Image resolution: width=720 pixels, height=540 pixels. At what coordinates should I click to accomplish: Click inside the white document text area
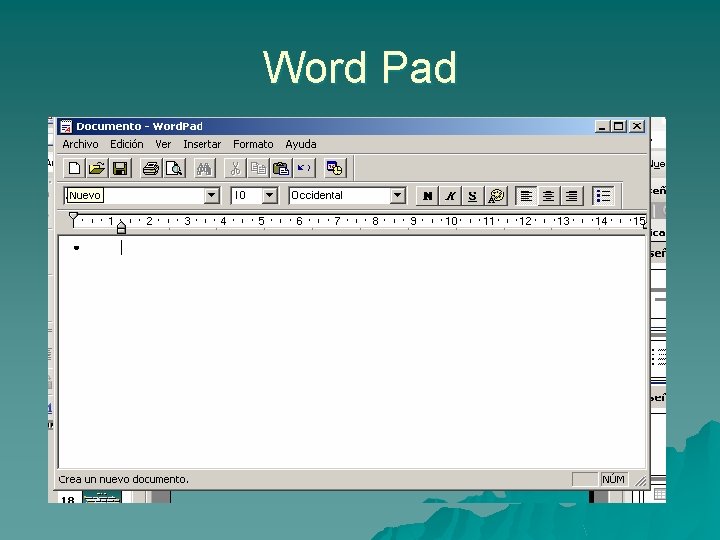[x=352, y=352]
